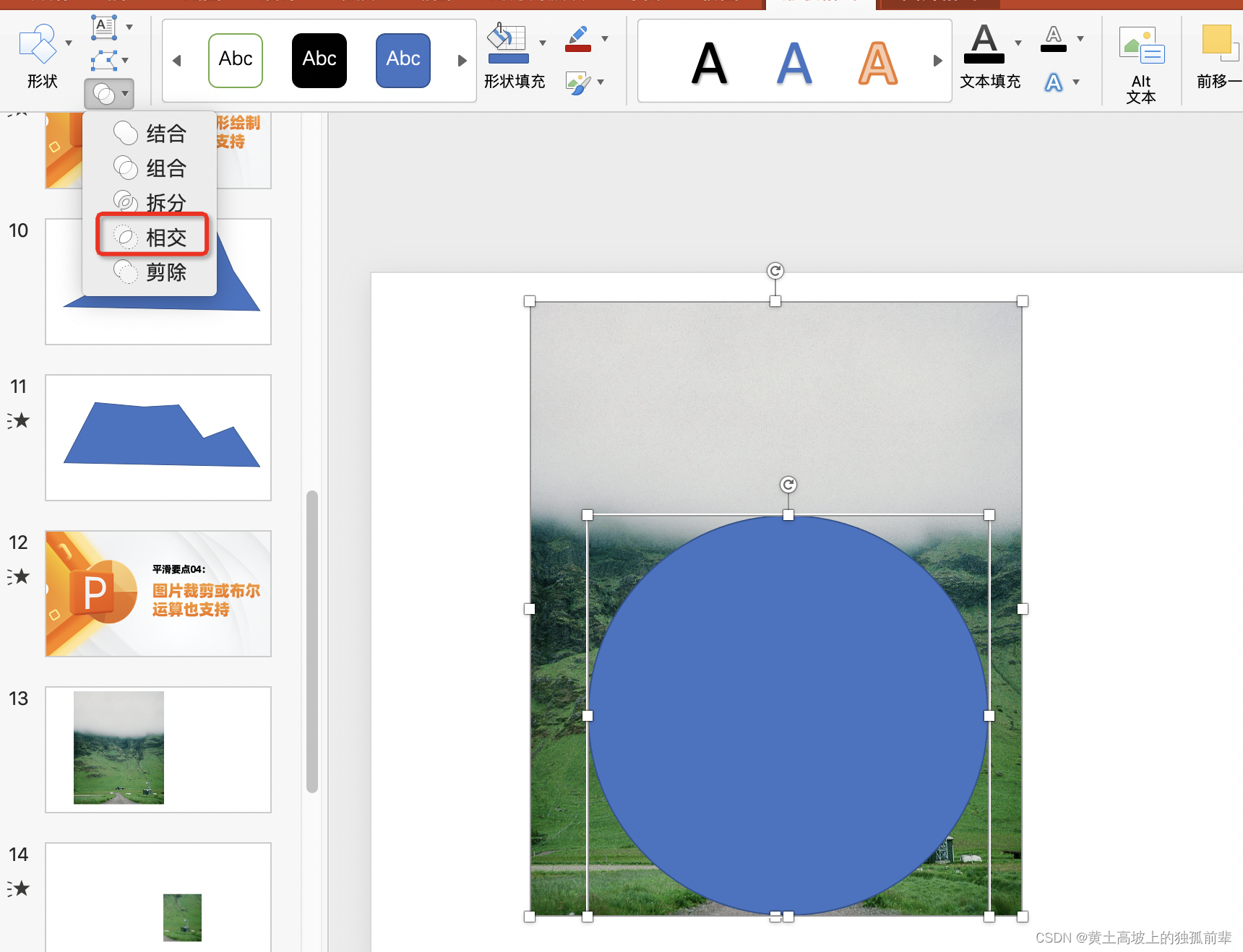Click the text box insert icon
This screenshot has height=952, width=1243.
(104, 27)
